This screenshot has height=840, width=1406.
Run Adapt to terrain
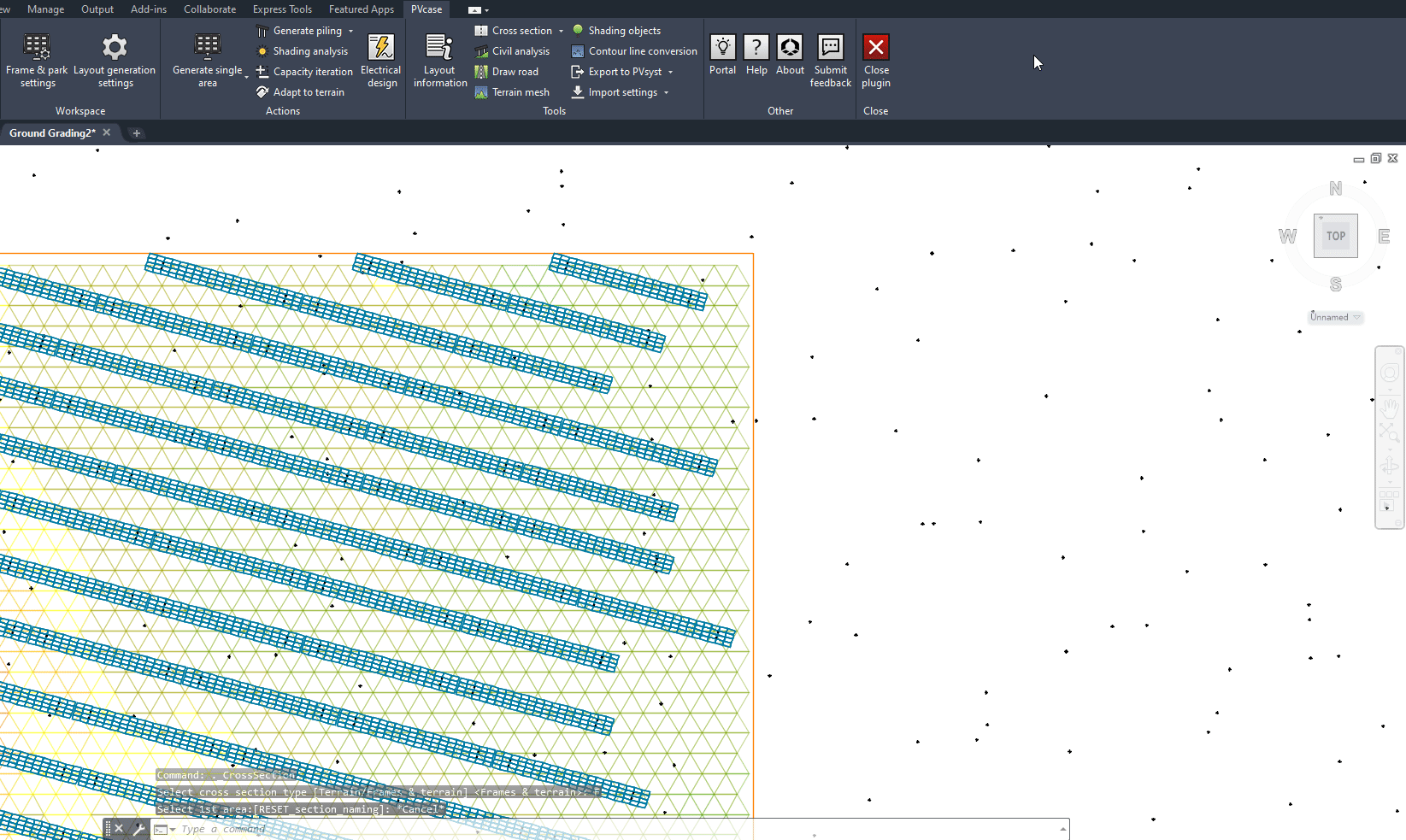point(300,92)
